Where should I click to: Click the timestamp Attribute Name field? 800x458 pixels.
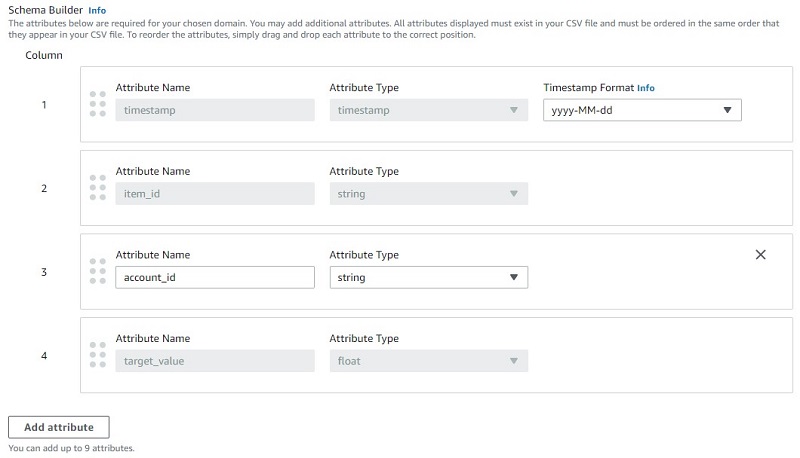[215, 110]
